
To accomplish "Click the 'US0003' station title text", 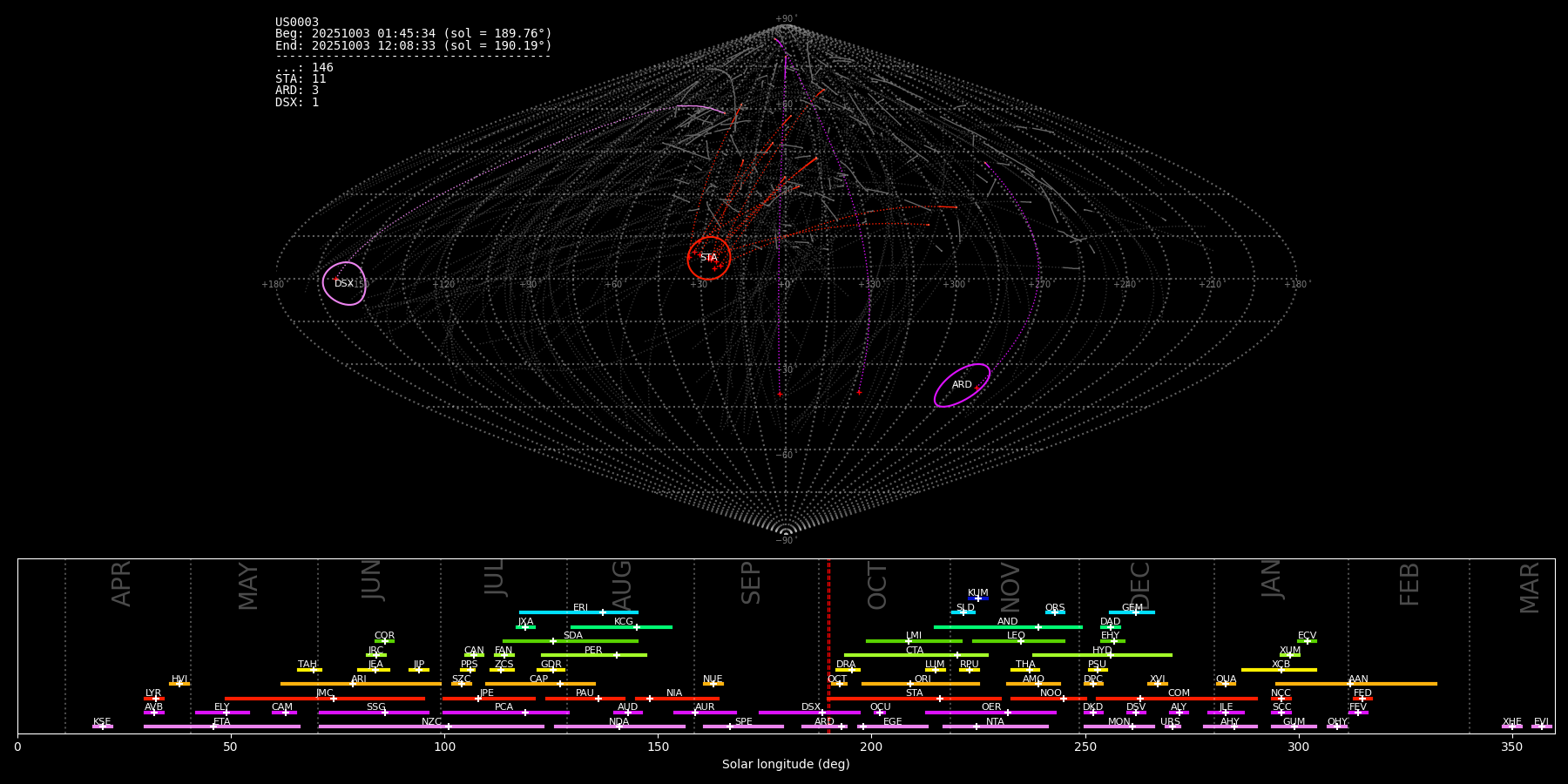I will click(297, 23).
